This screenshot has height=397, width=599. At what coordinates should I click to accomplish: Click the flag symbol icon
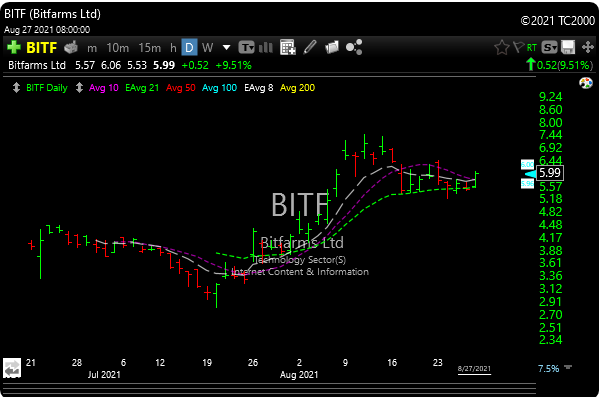518,47
